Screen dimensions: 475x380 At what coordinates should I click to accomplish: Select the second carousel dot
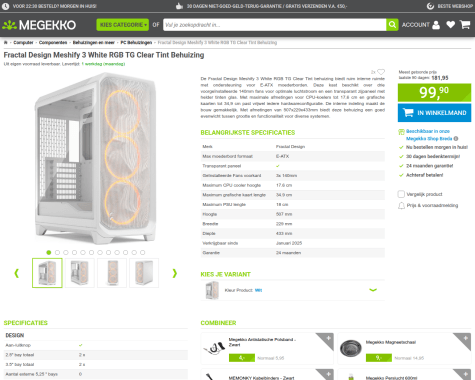coord(57,252)
